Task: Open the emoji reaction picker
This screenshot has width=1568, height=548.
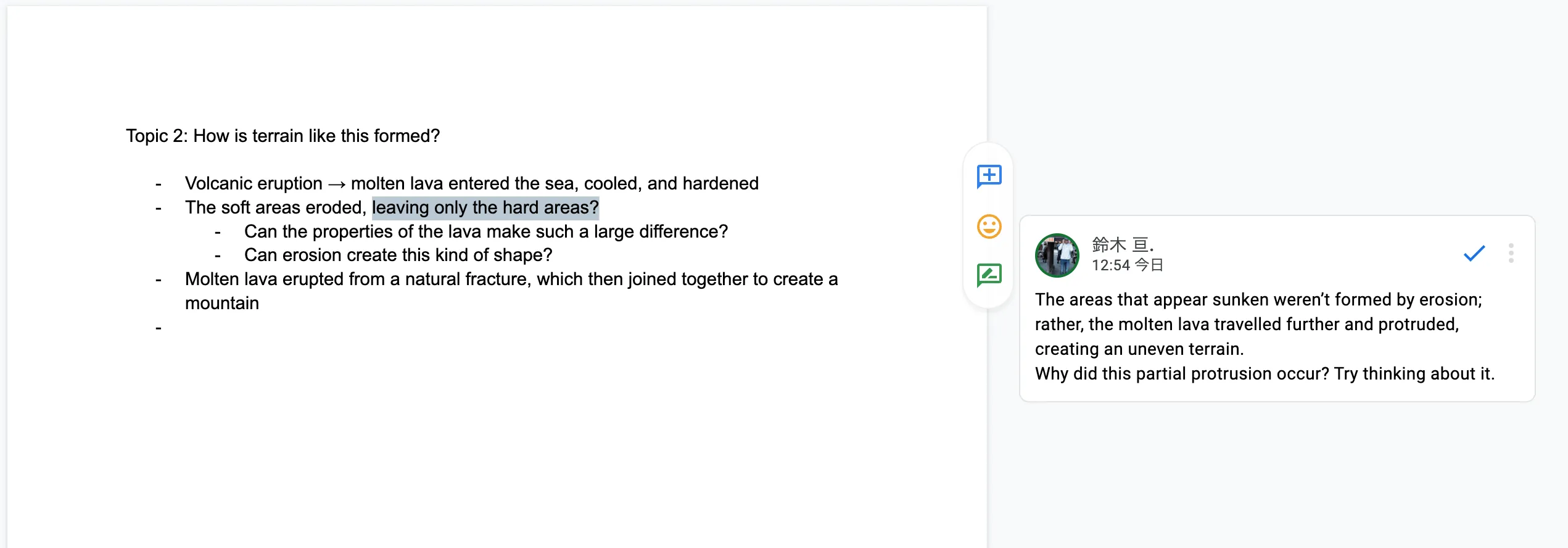Action: point(989,226)
